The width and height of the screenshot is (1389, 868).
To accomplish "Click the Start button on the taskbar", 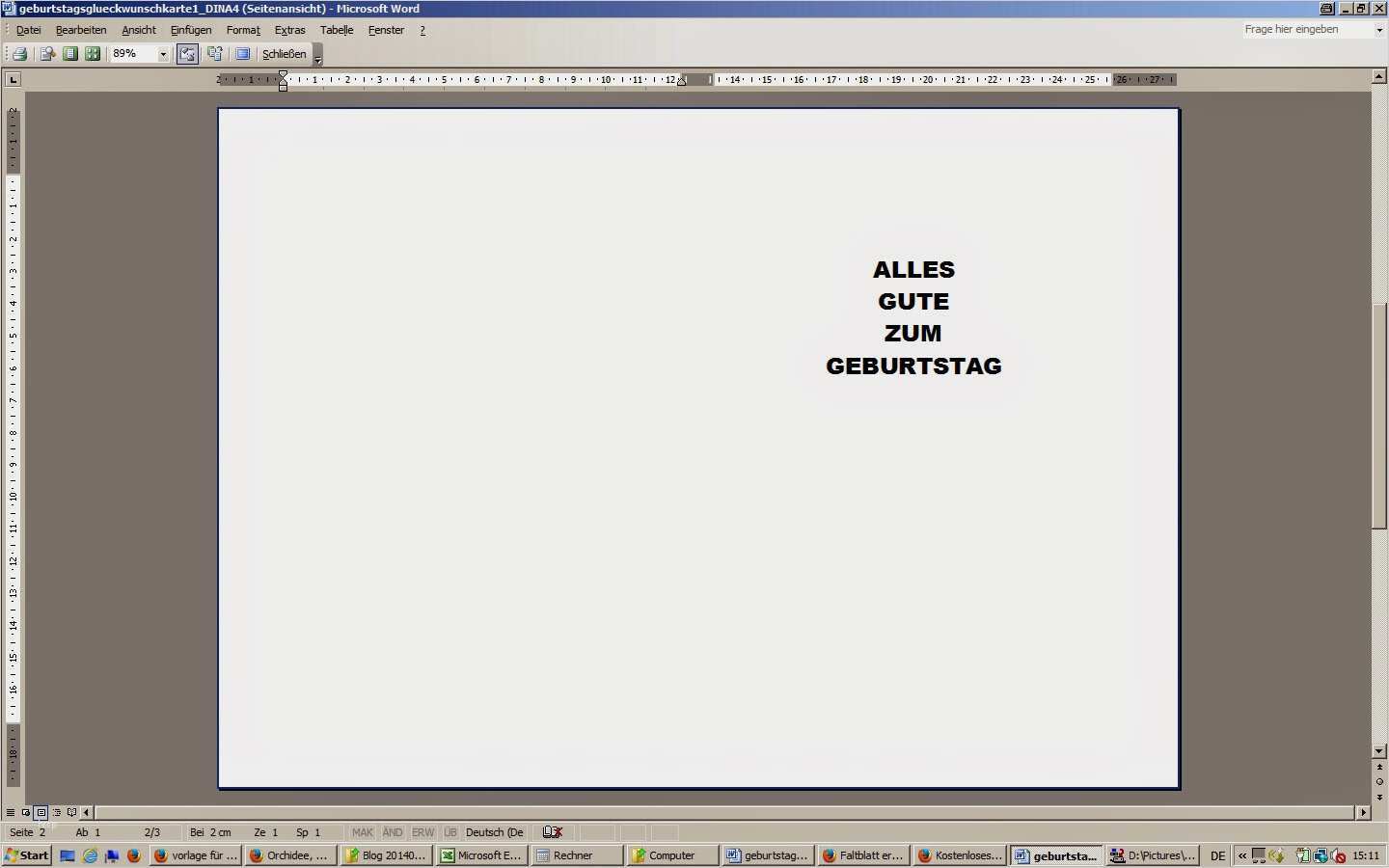I will click(x=27, y=855).
